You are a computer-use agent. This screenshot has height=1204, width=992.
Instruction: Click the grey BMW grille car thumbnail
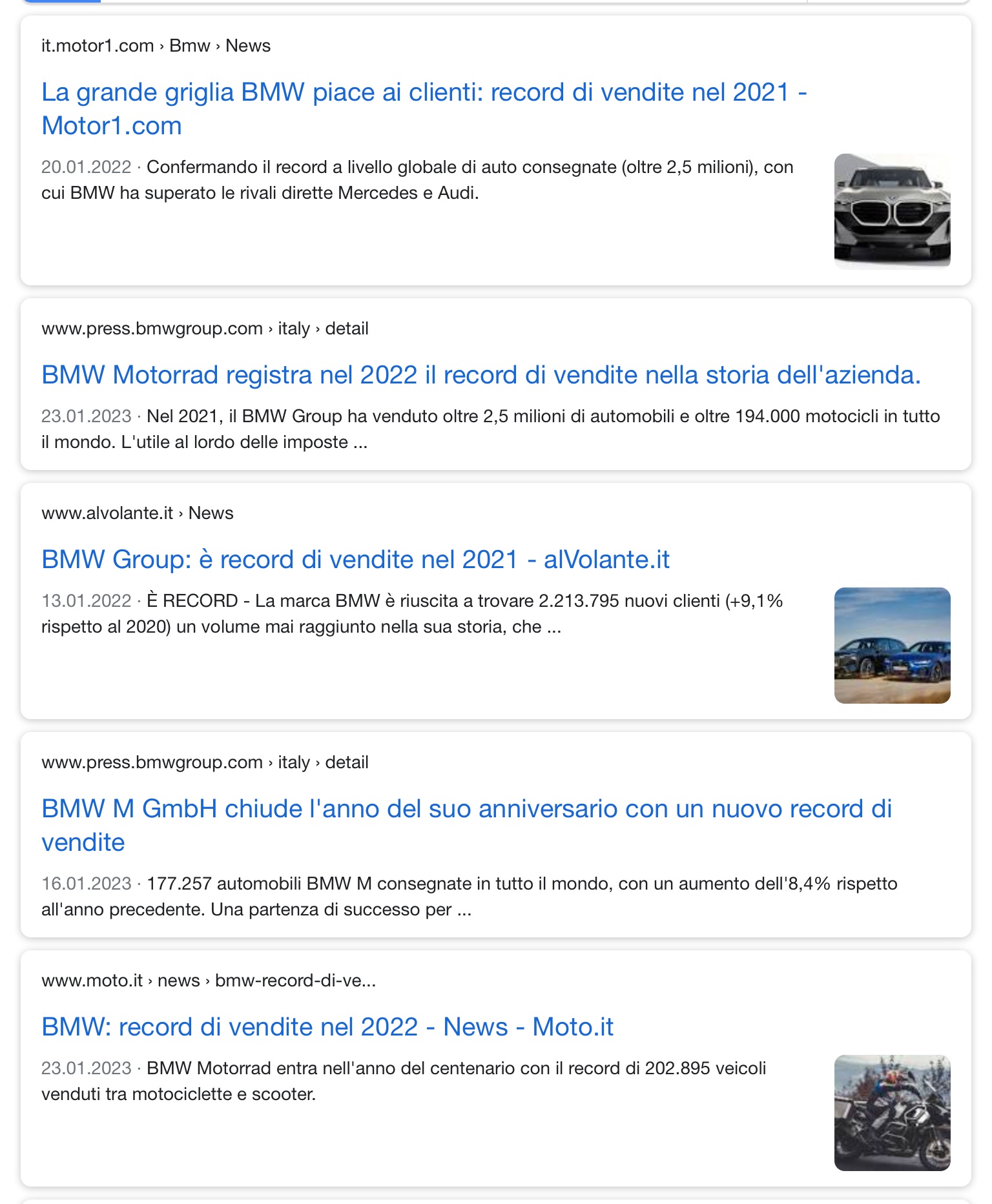pyautogui.click(x=892, y=210)
